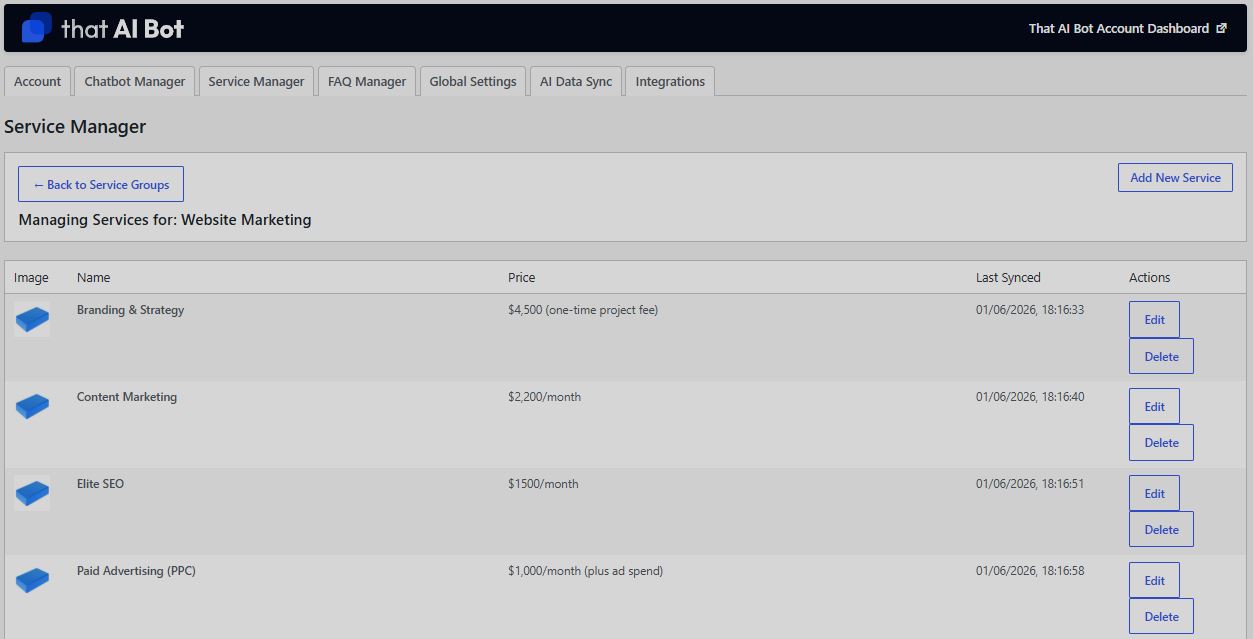Image resolution: width=1253 pixels, height=639 pixels.
Task: Edit the Paid Advertising (PPC) service
Action: pos(1154,580)
